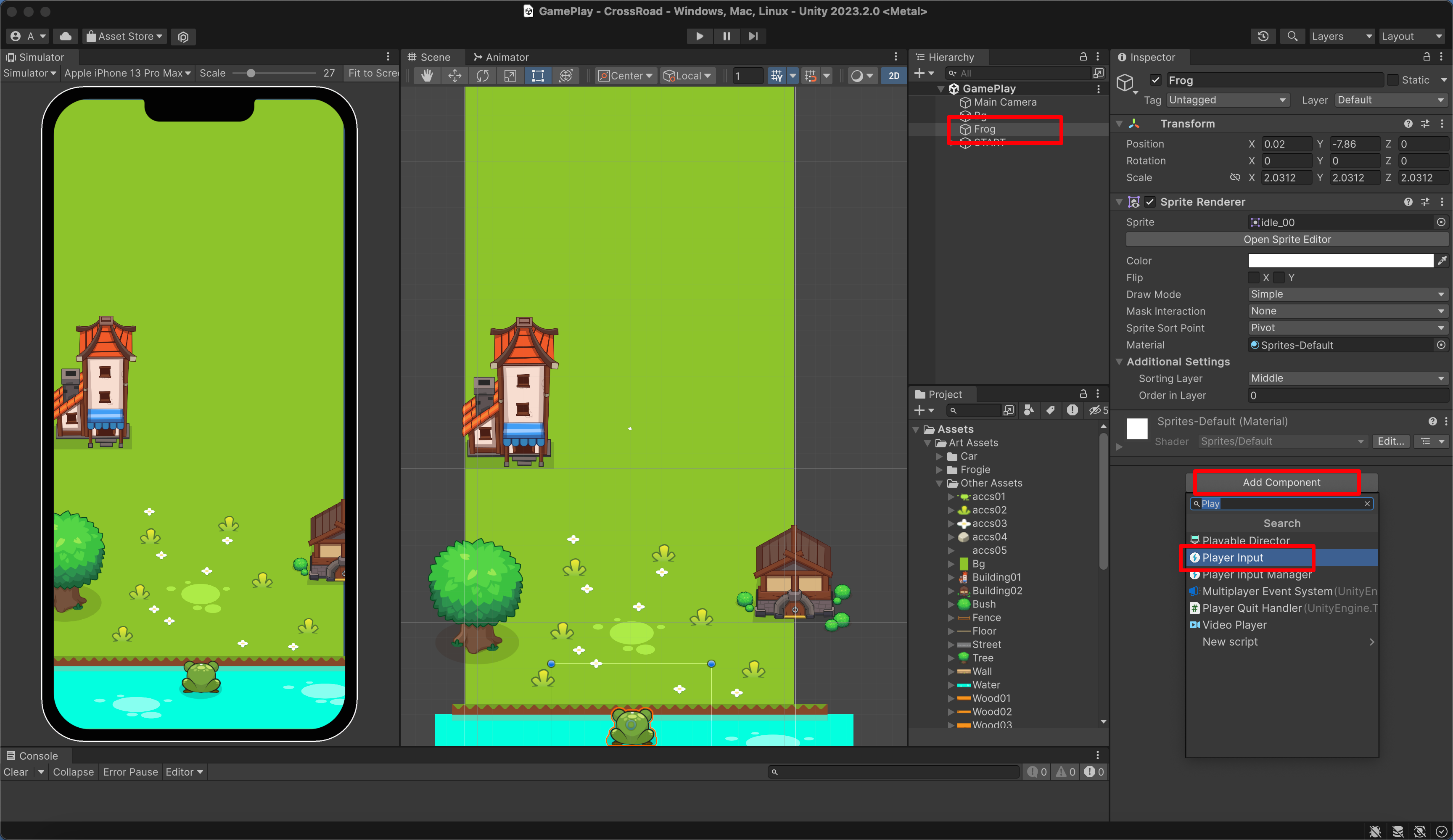Lock the Hierarchy panel

pos(1083,56)
